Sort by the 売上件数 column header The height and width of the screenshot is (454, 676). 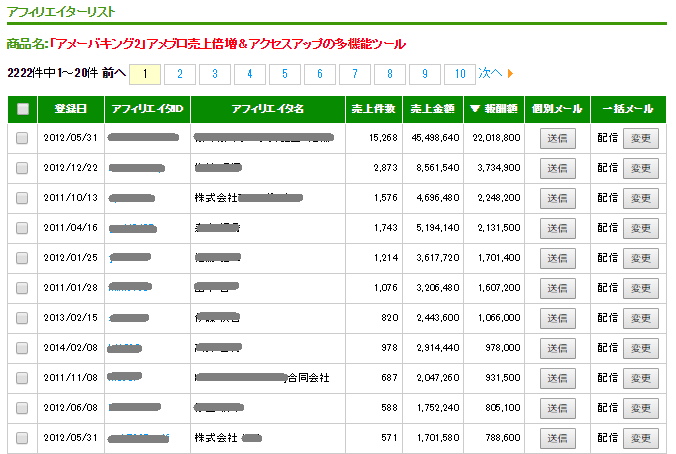coord(374,109)
